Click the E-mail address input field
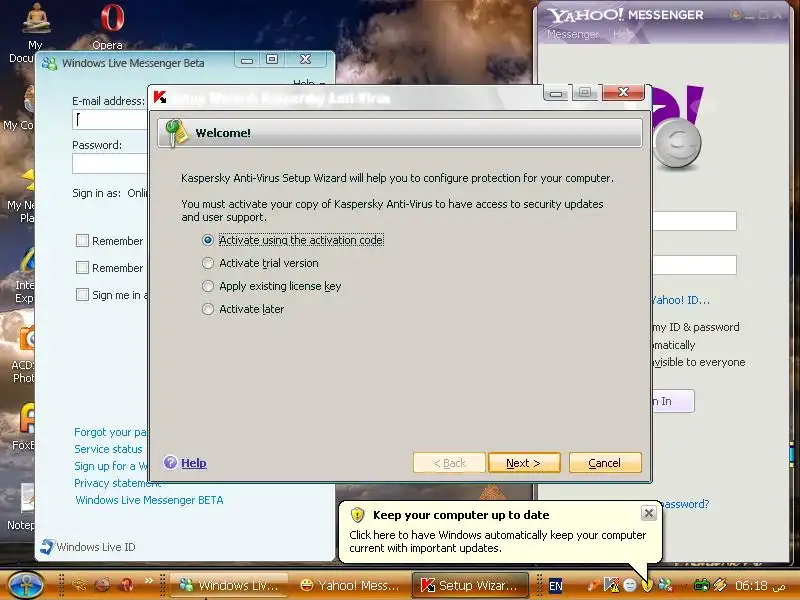The image size is (800, 600). pos(110,119)
